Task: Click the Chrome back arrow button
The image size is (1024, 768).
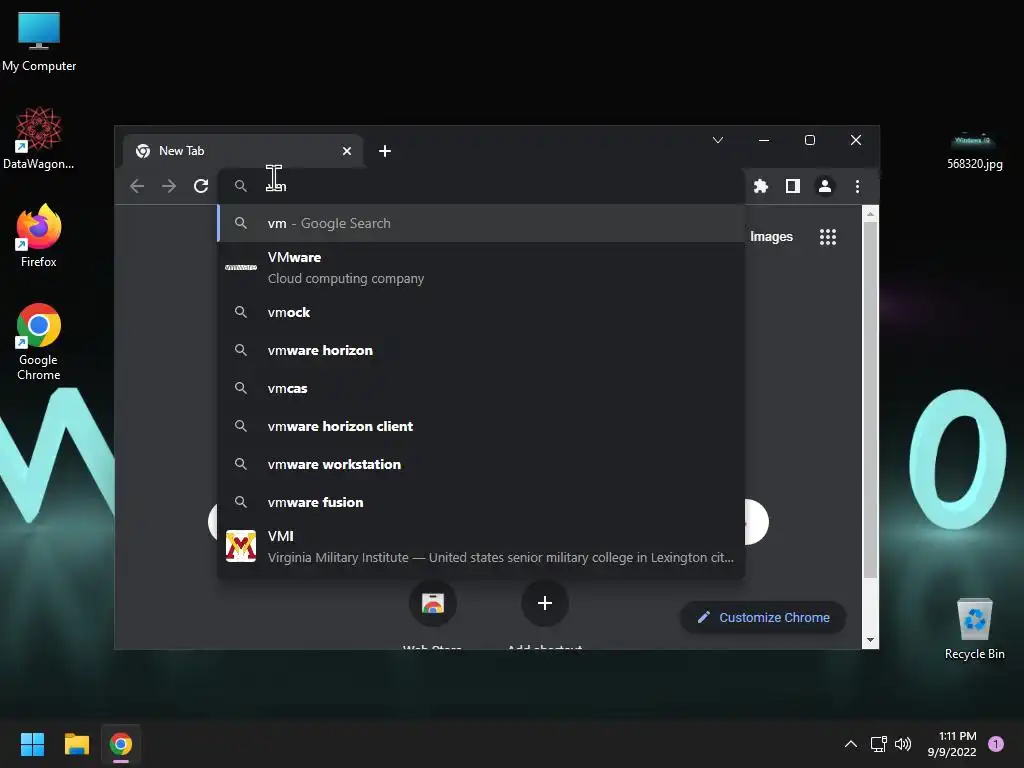Action: click(137, 186)
